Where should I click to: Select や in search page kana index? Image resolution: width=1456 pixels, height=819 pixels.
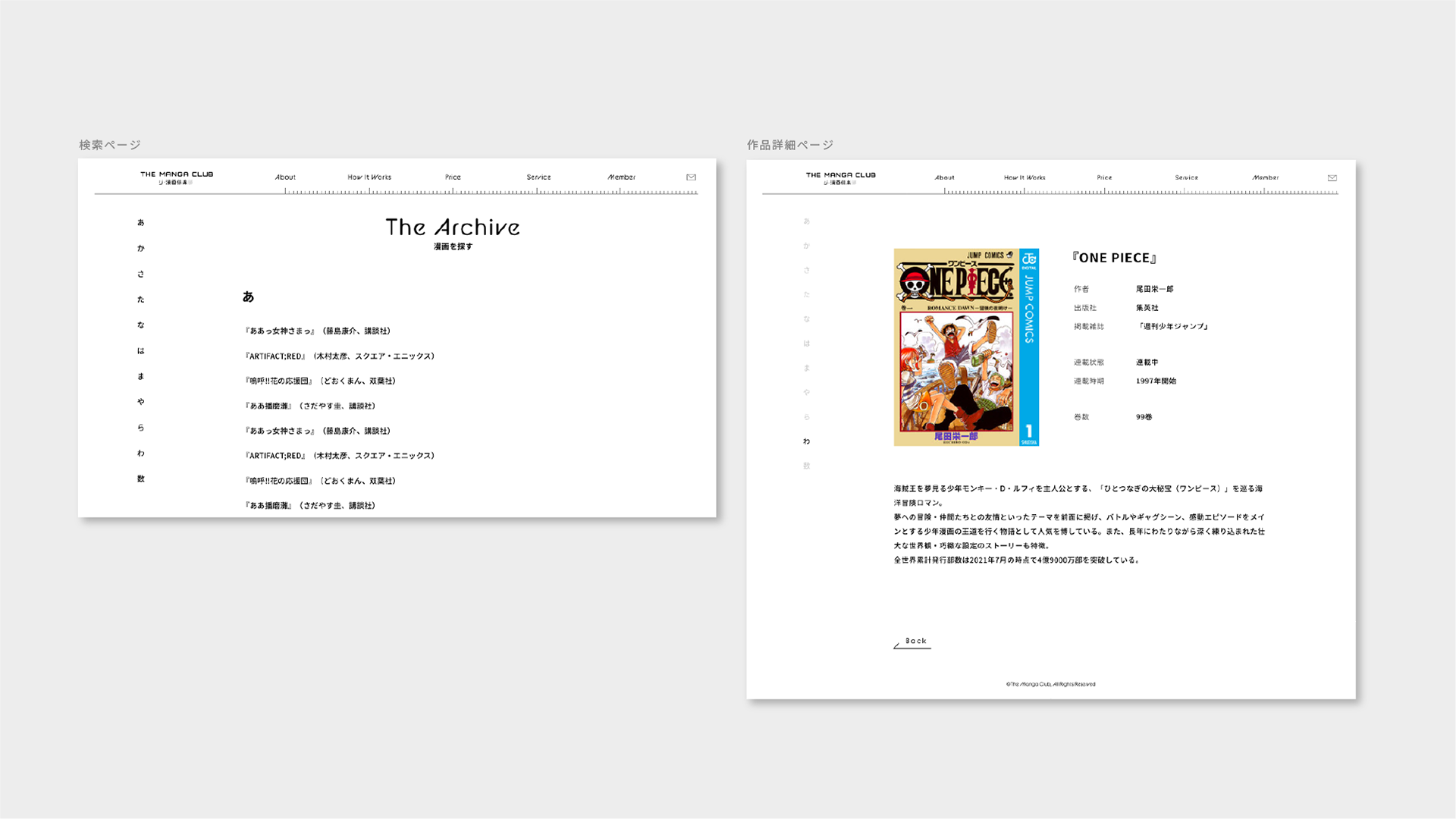click(x=141, y=402)
